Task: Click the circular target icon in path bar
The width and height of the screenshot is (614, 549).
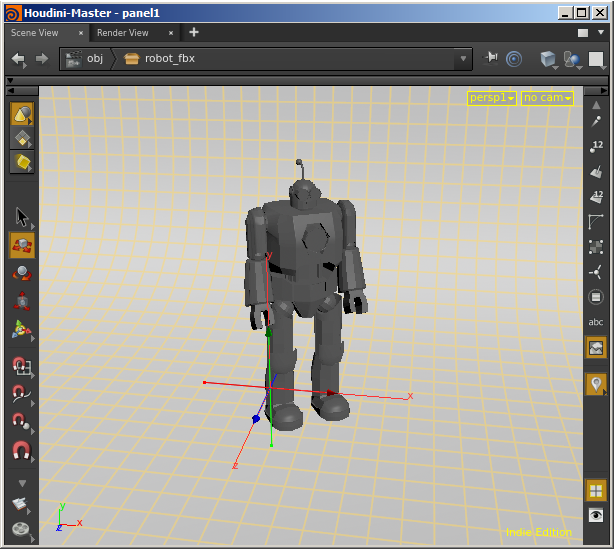Action: click(514, 59)
